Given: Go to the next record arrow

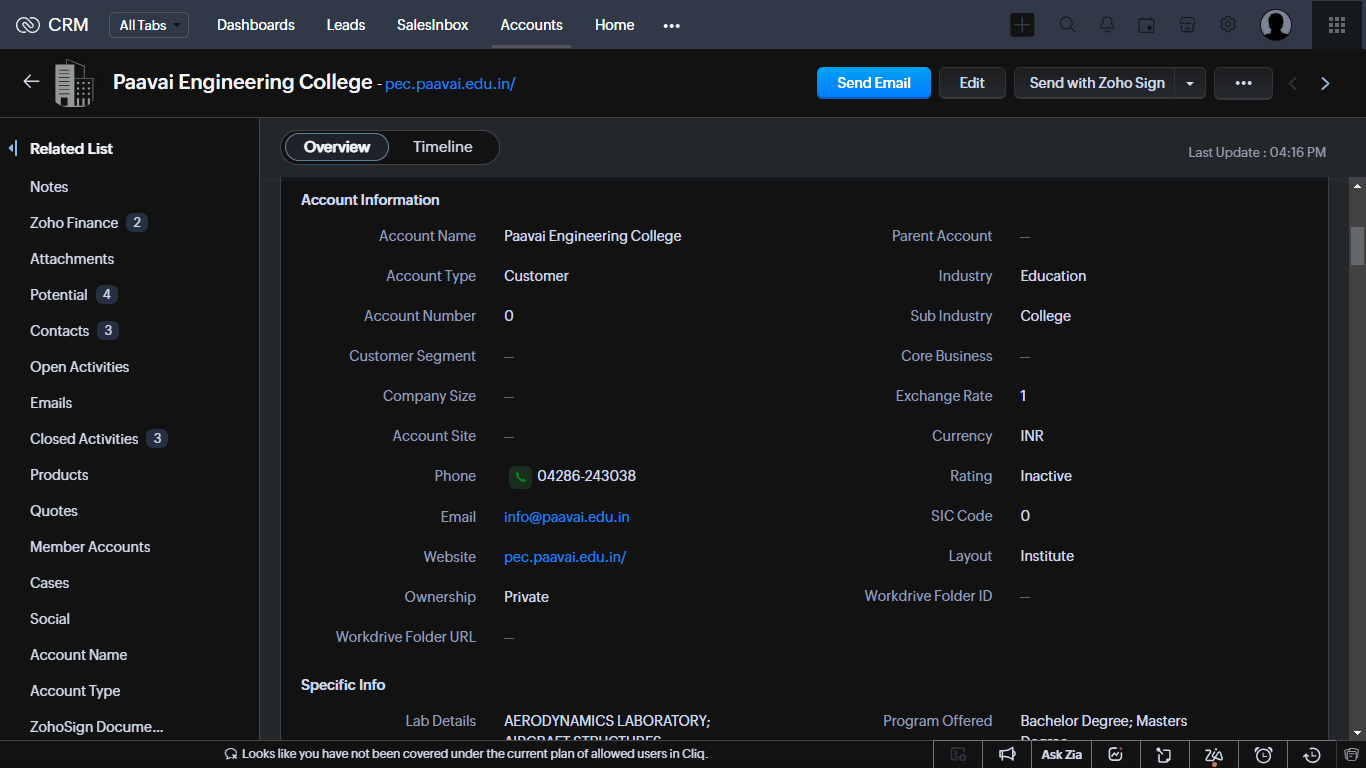Looking at the screenshot, I should (1325, 84).
